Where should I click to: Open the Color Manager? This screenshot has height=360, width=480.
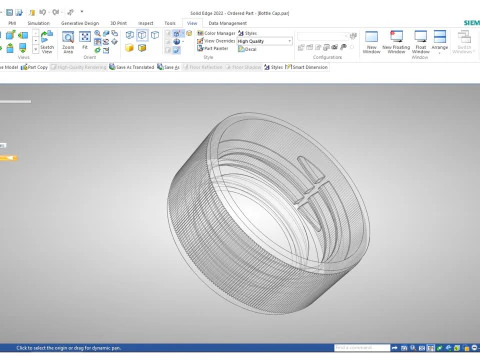[x=216, y=33]
